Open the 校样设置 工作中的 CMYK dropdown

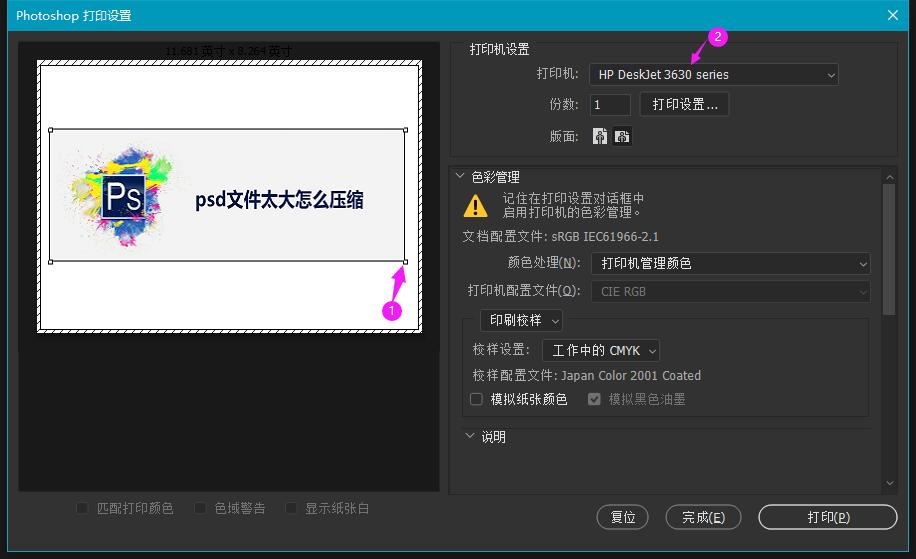coord(601,350)
